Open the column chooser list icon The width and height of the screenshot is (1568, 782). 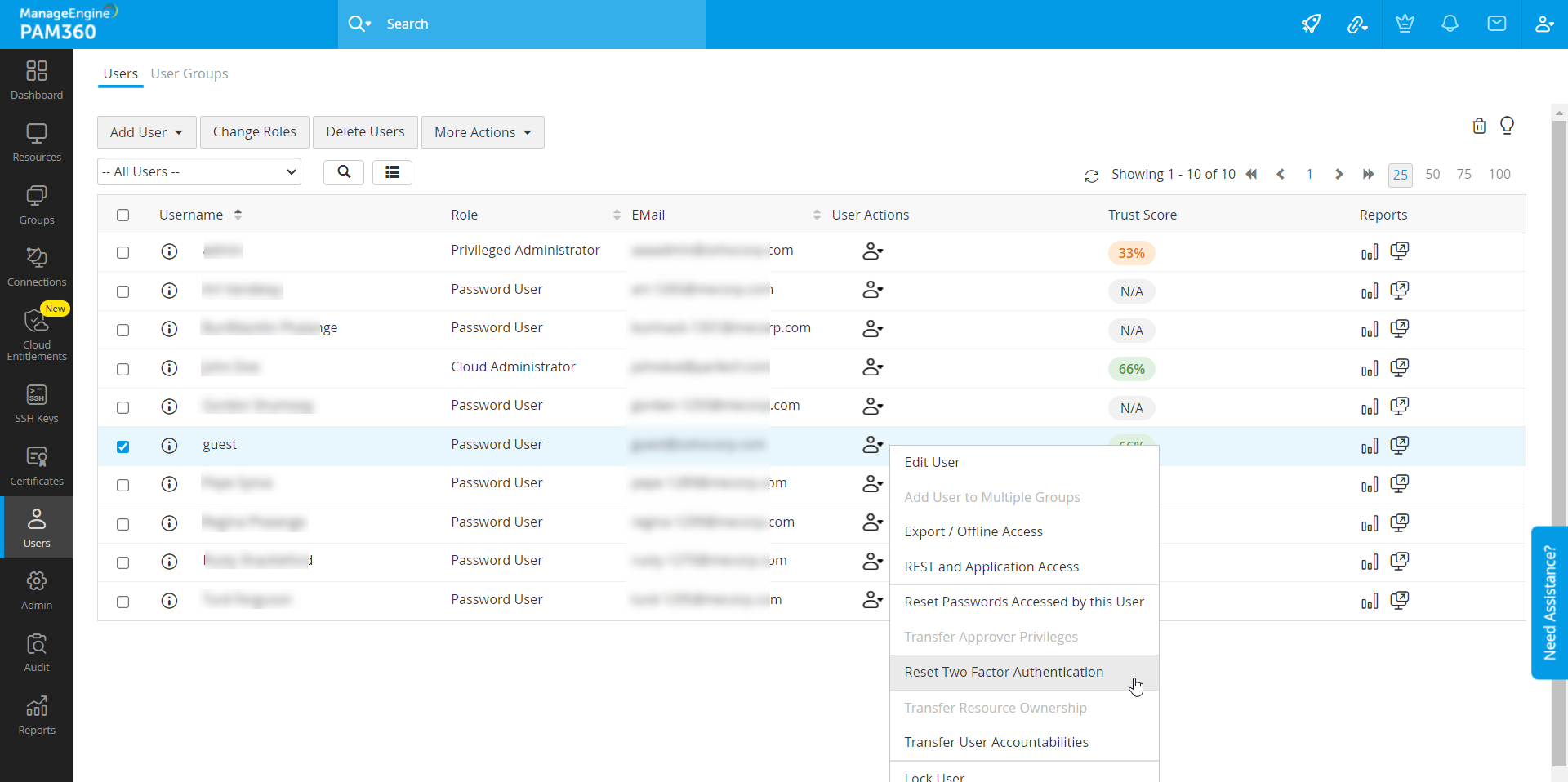[392, 172]
